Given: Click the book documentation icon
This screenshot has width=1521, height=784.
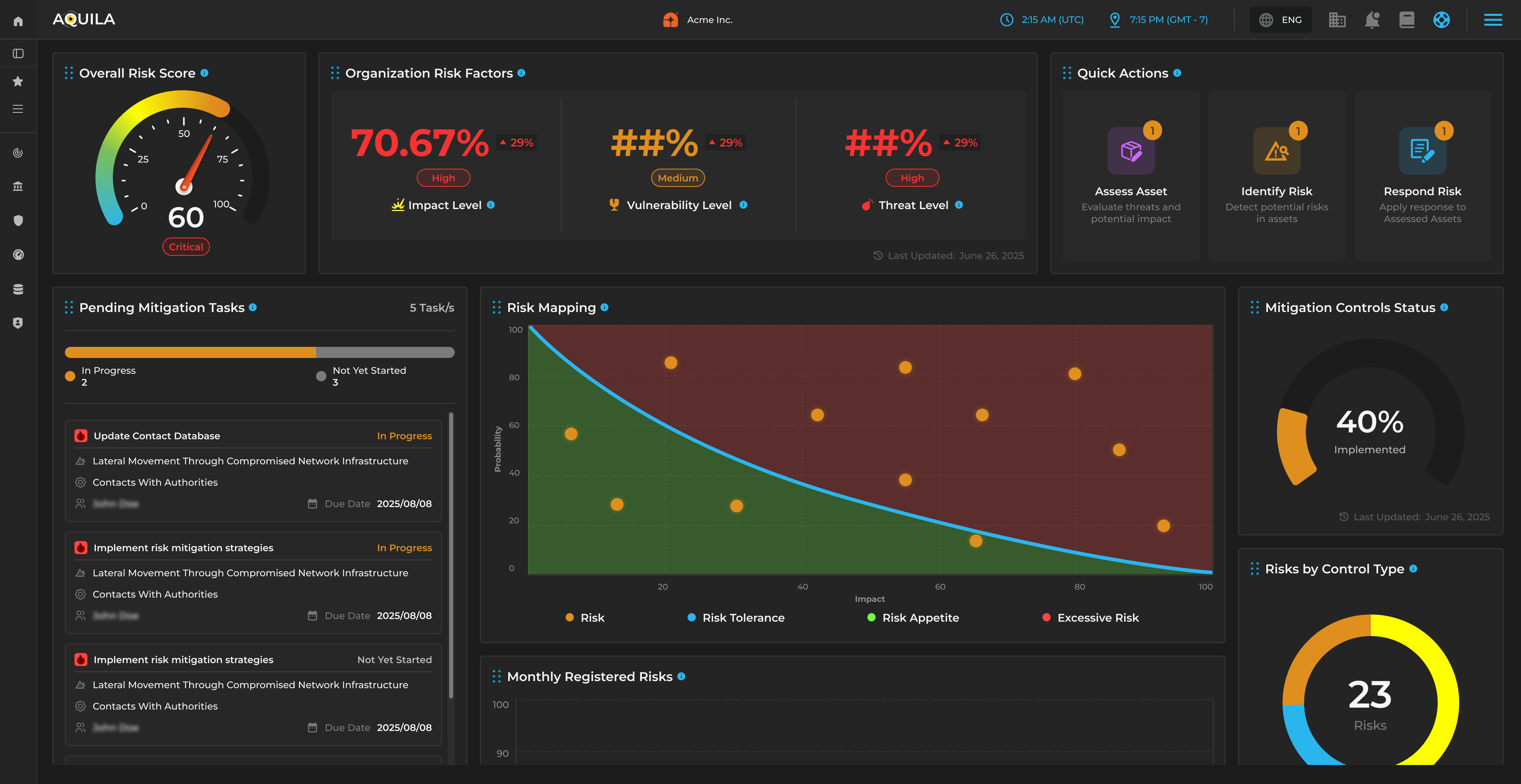Looking at the screenshot, I should pyautogui.click(x=1407, y=20).
